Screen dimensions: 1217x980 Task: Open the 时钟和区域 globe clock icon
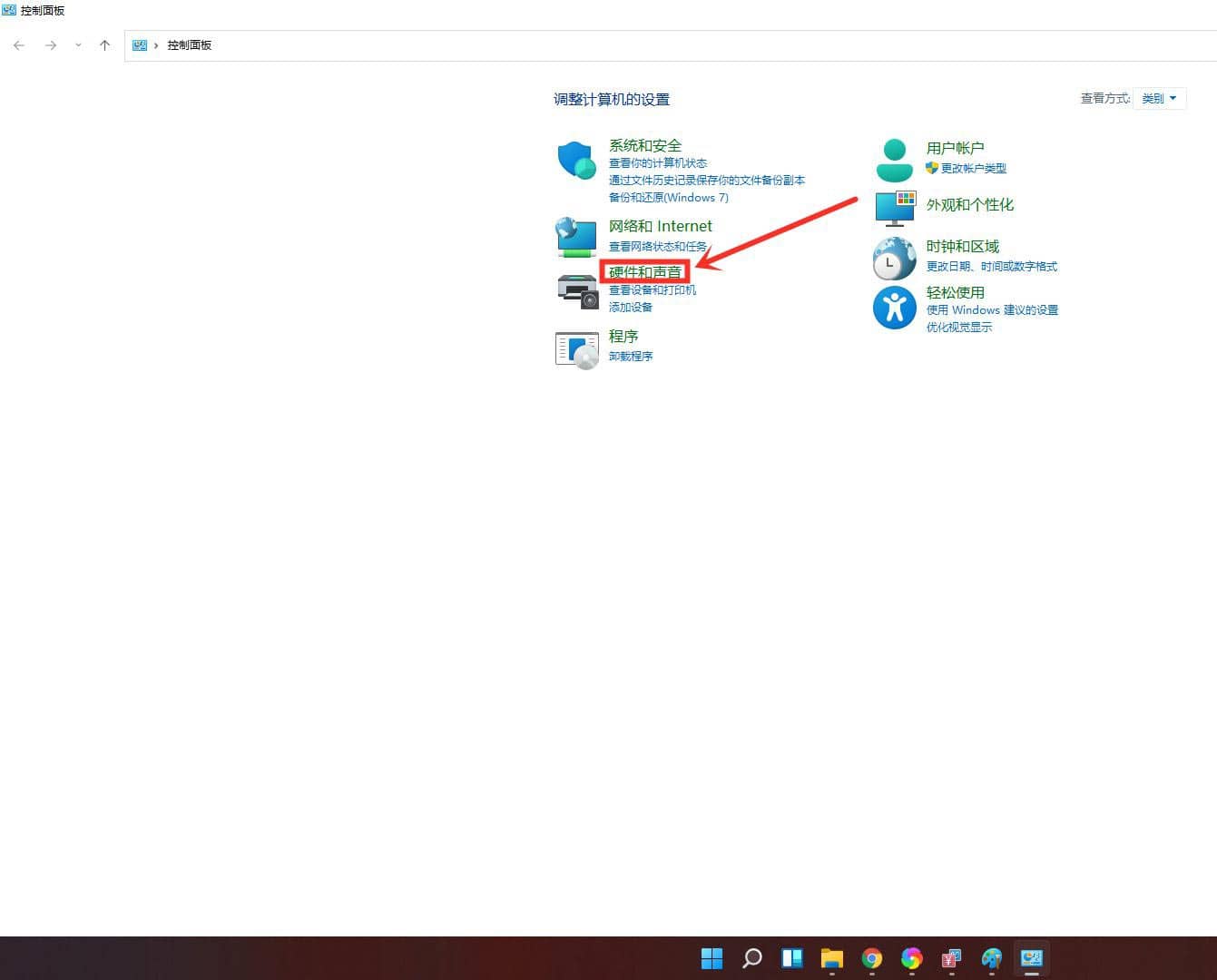(894, 258)
